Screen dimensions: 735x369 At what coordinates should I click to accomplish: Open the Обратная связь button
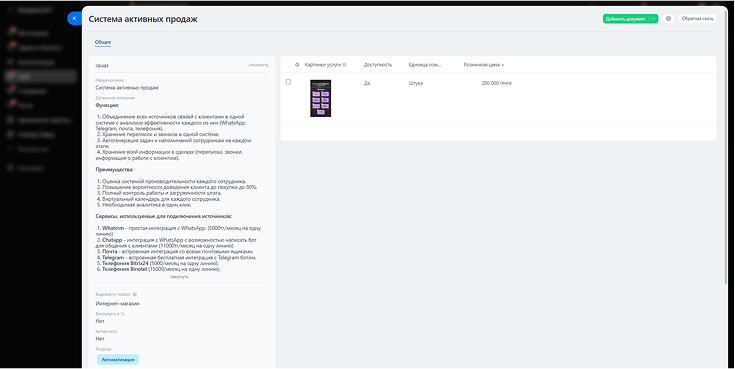point(698,19)
